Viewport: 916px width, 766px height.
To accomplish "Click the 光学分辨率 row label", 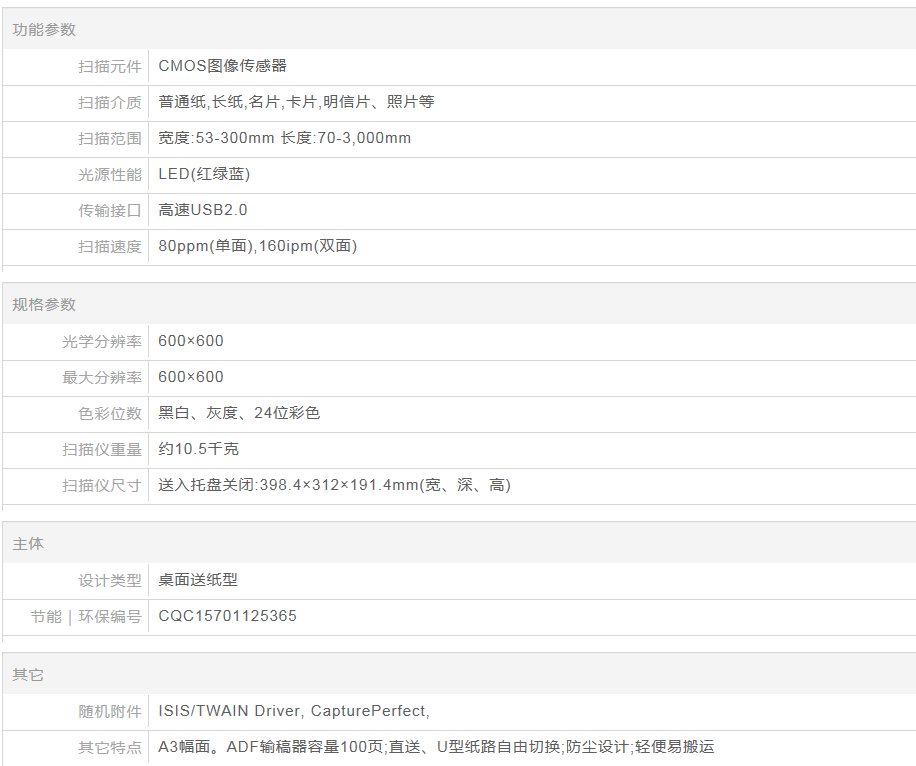I will pyautogui.click(x=102, y=341).
